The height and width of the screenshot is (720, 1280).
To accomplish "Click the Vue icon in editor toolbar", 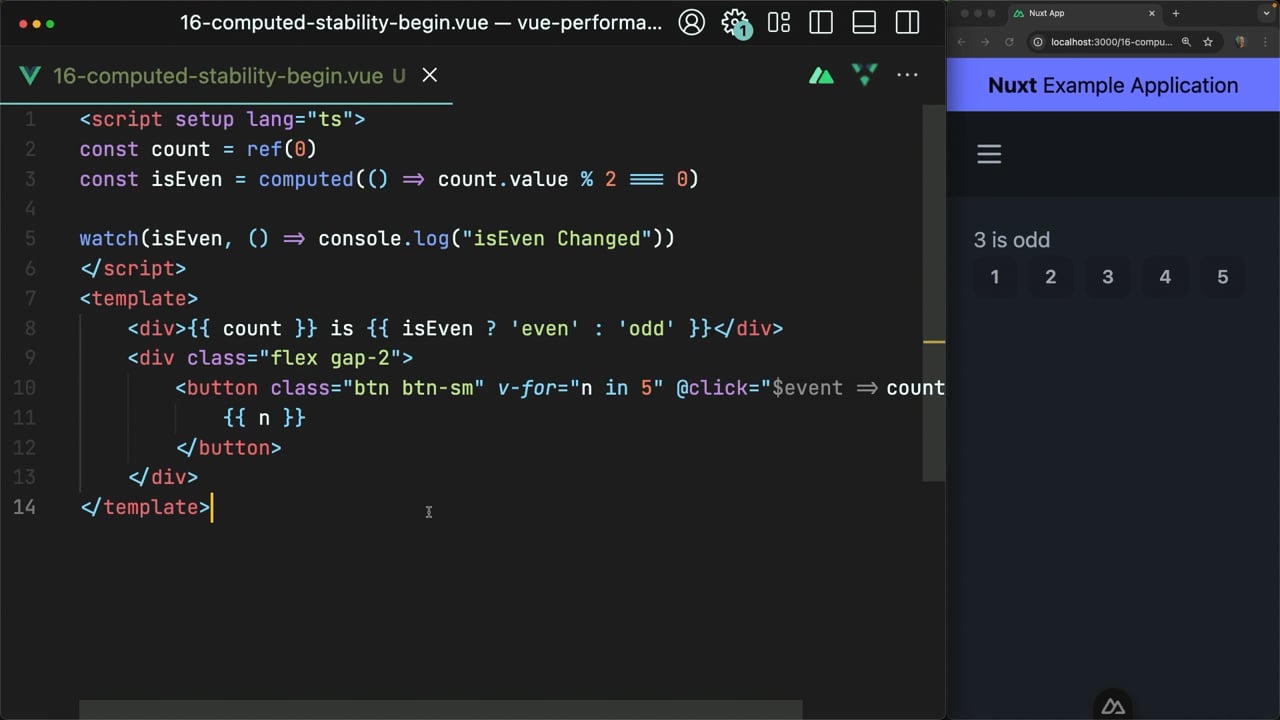I will coord(864,75).
